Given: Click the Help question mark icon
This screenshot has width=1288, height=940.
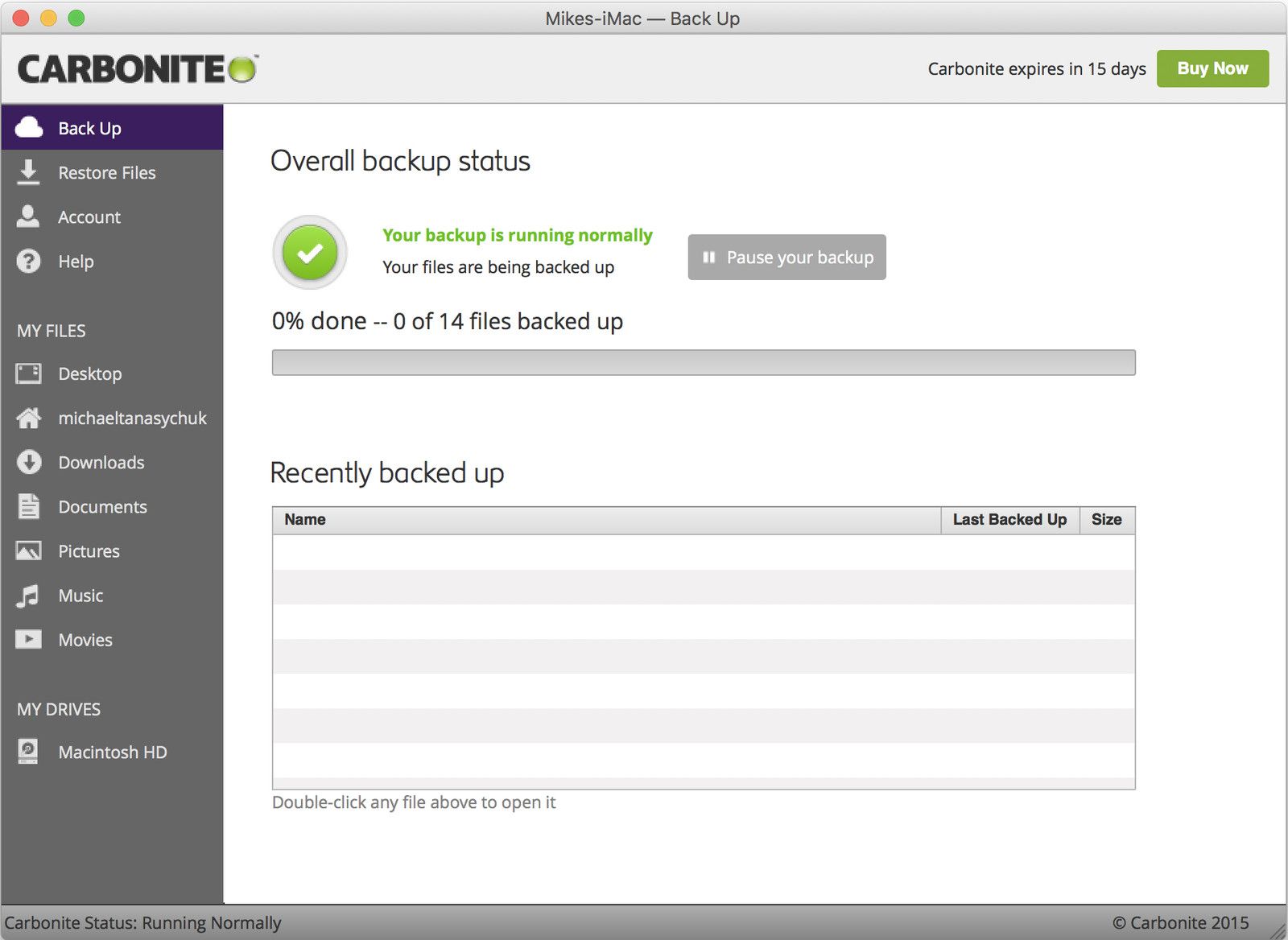Looking at the screenshot, I should click(29, 262).
